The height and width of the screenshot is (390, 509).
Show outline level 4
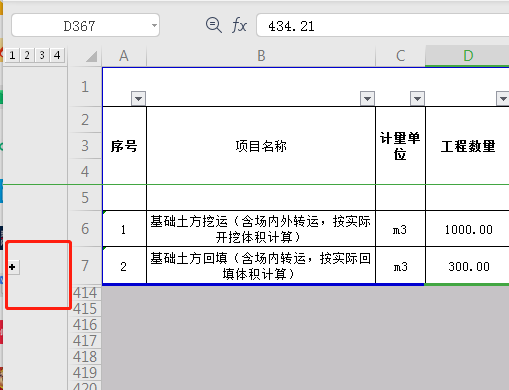click(57, 55)
